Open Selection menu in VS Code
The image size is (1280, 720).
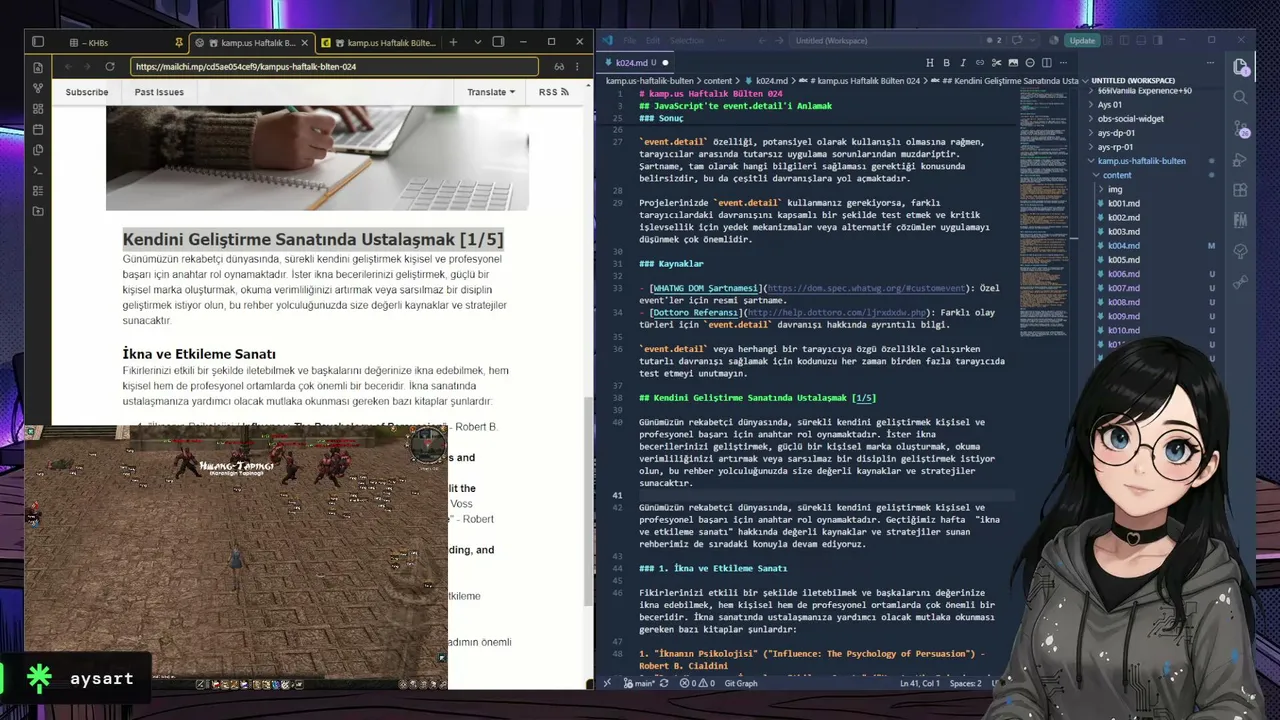point(687,41)
